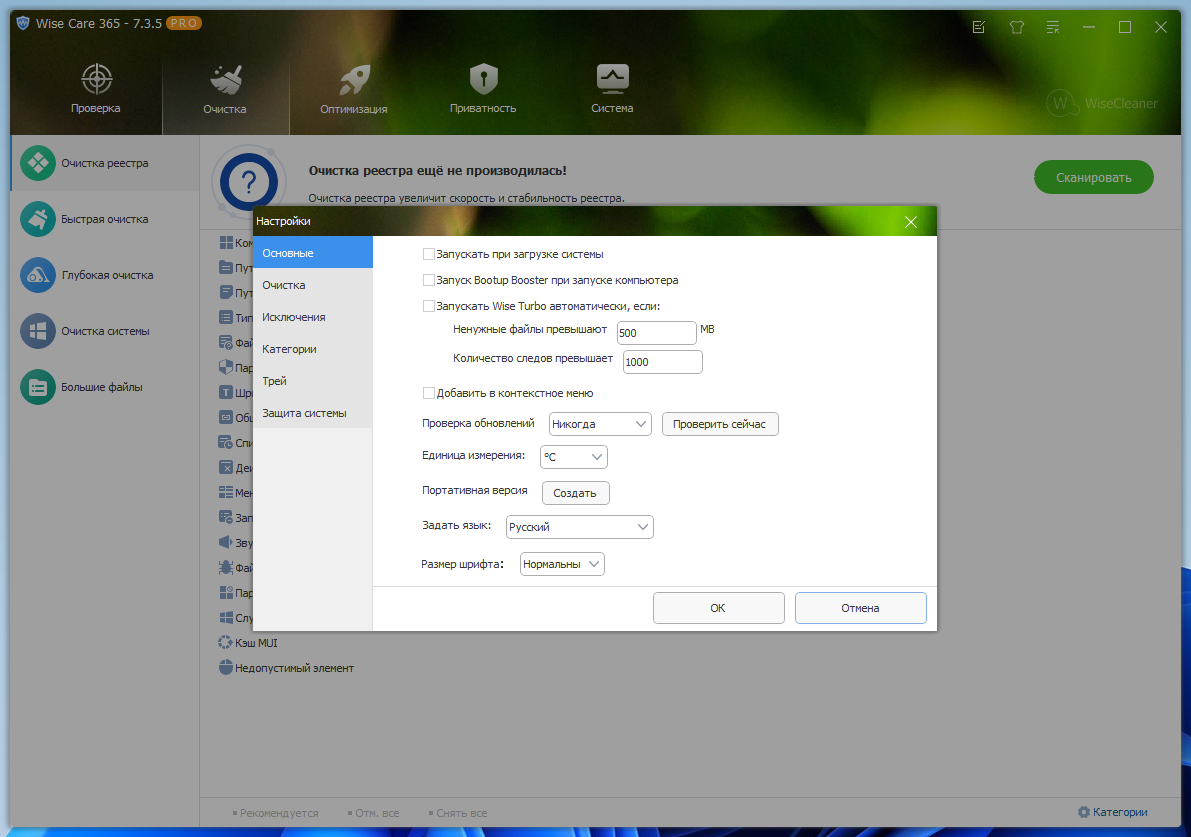Open the Проверка section icon

(96, 78)
